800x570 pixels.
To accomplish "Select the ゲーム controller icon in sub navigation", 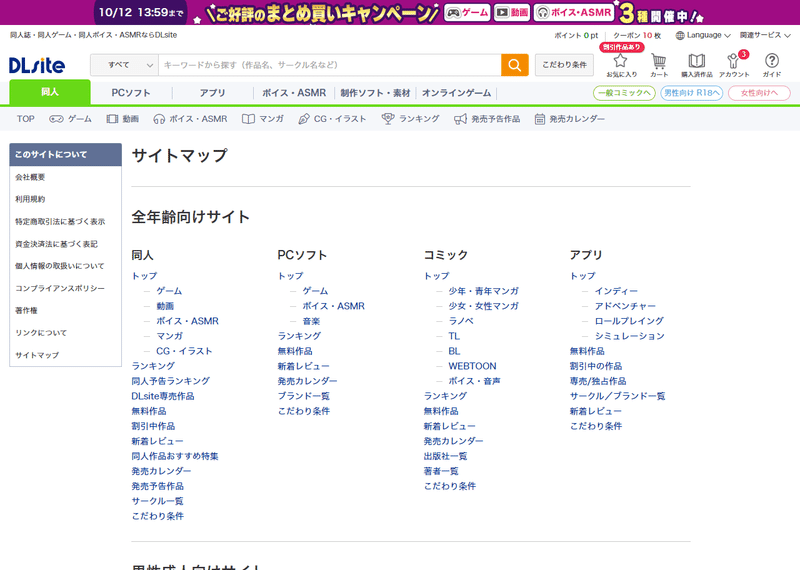I will click(56, 119).
